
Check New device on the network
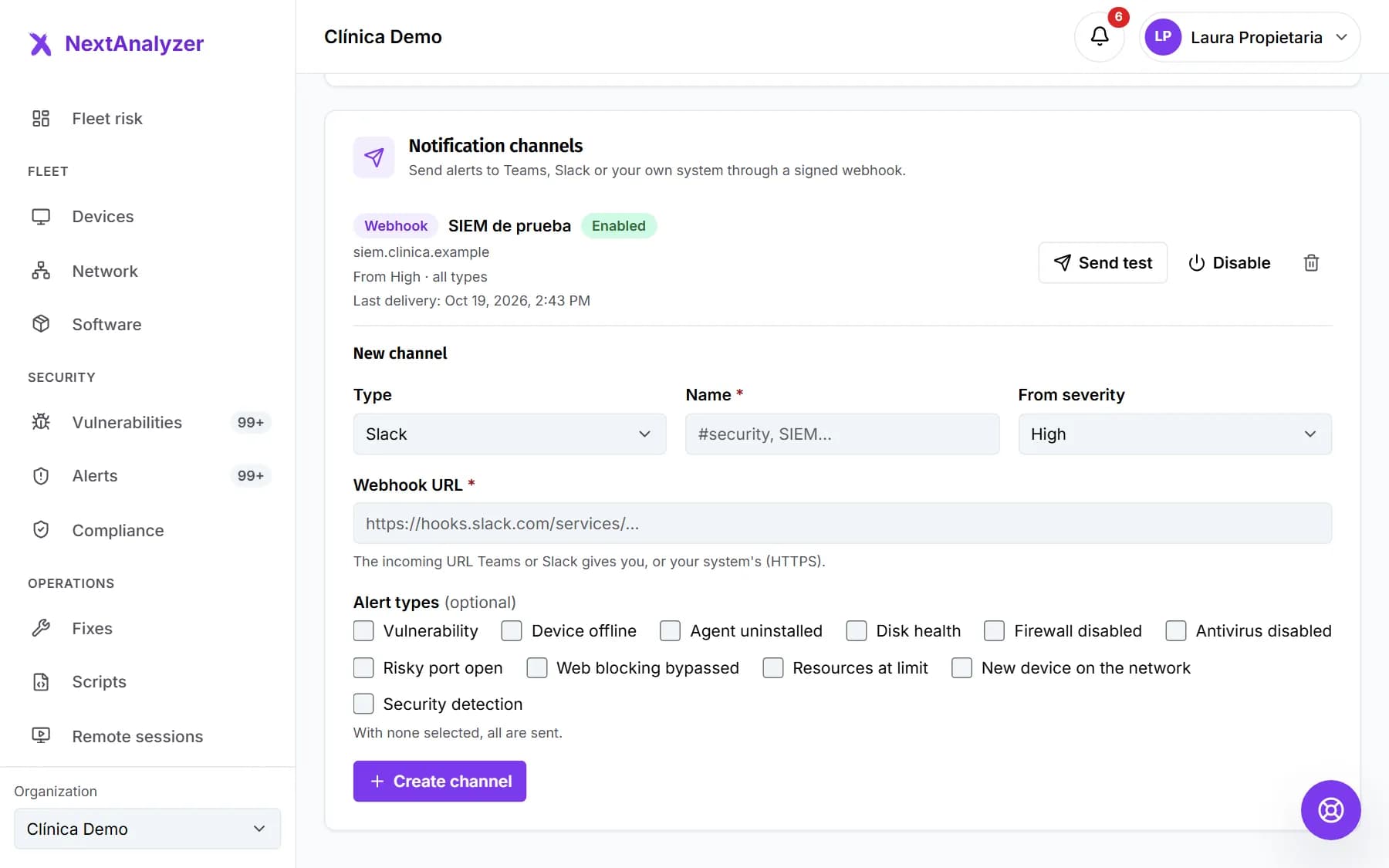click(961, 668)
